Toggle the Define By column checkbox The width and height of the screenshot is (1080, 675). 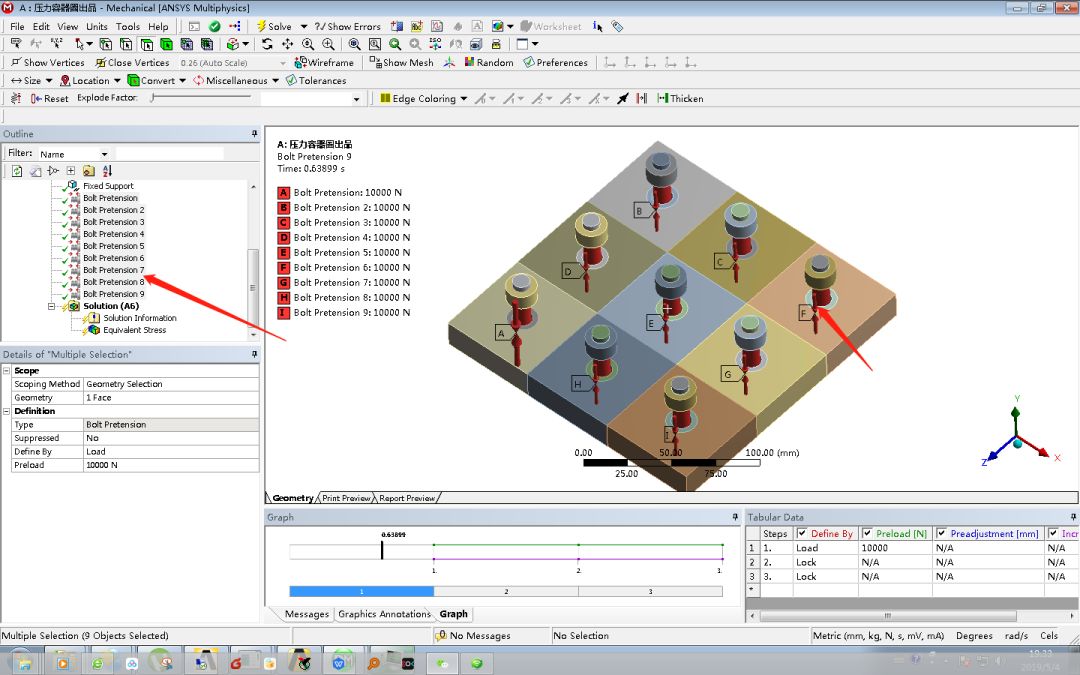(802, 533)
